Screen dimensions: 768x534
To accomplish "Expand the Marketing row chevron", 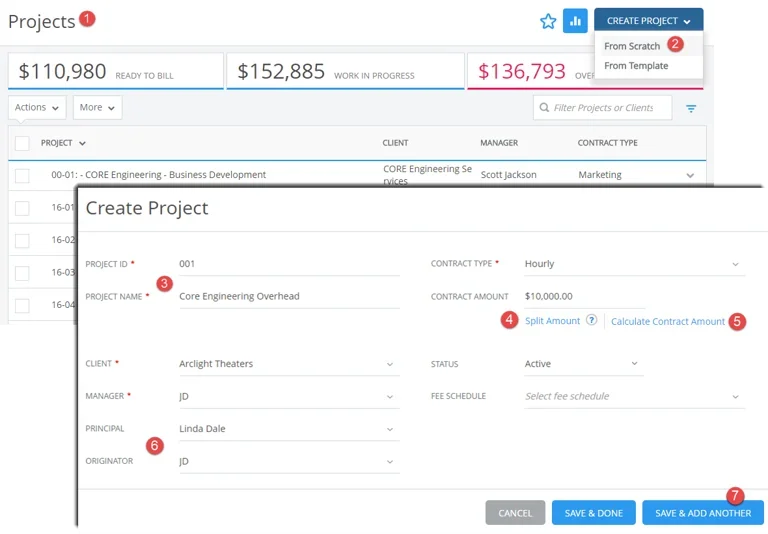I will pyautogui.click(x=690, y=175).
